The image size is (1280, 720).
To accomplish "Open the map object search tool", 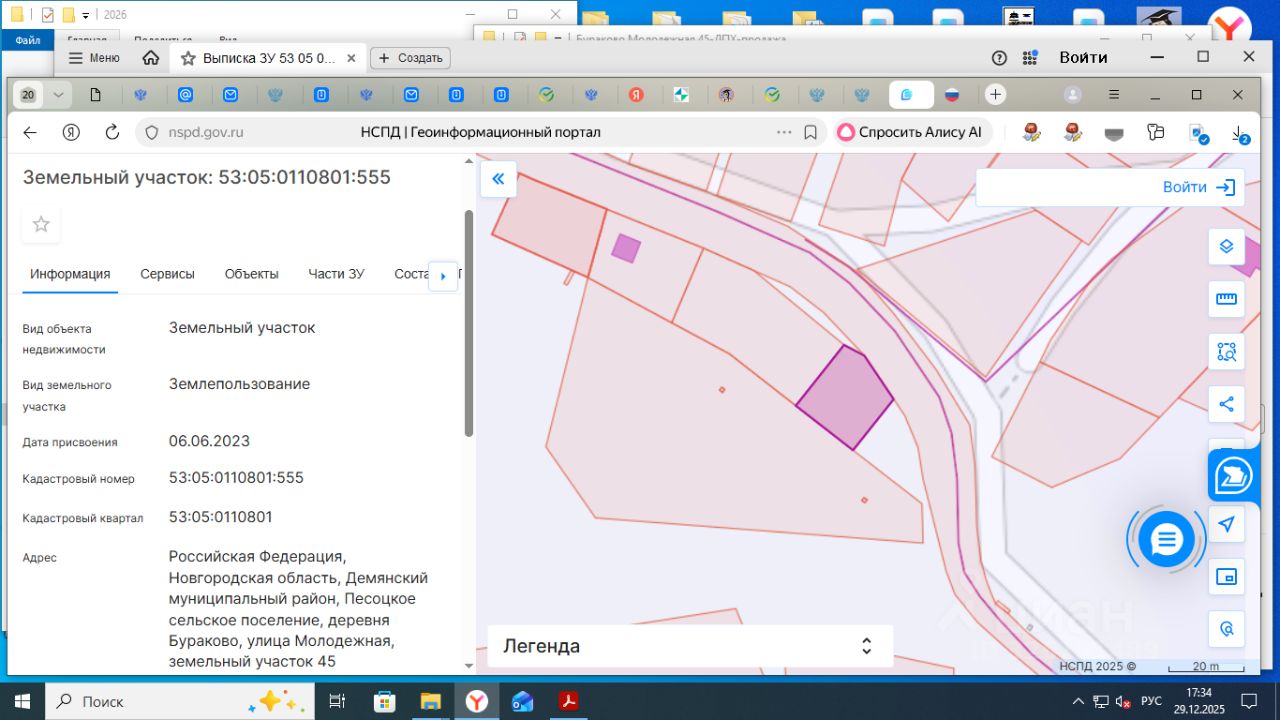I will tap(1227, 629).
